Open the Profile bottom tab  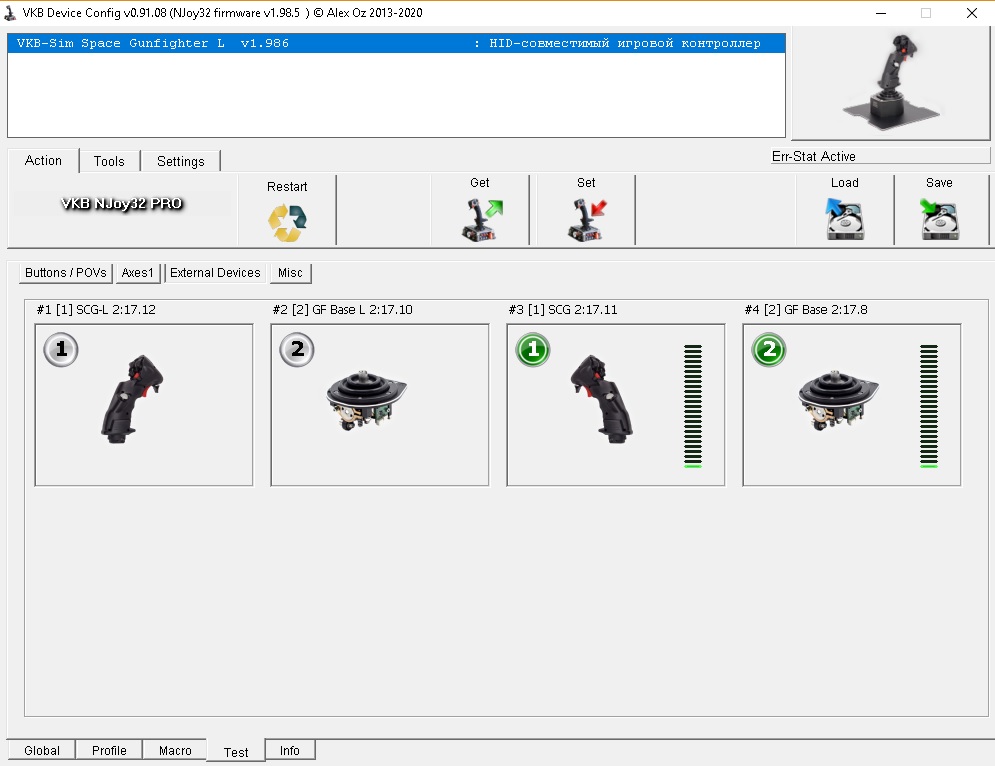click(109, 750)
